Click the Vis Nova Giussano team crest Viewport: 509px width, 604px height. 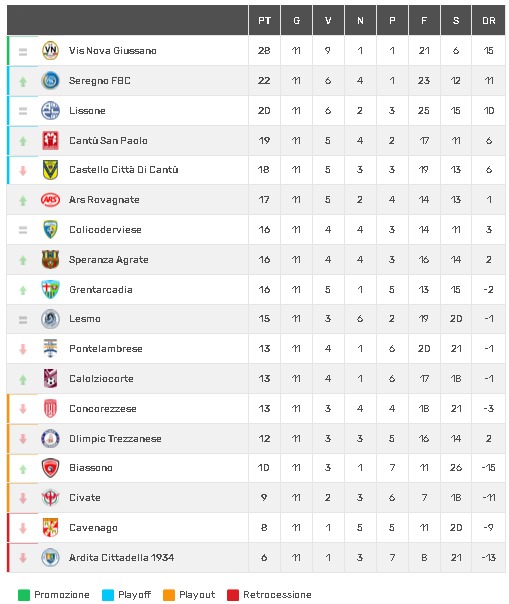tap(50, 50)
